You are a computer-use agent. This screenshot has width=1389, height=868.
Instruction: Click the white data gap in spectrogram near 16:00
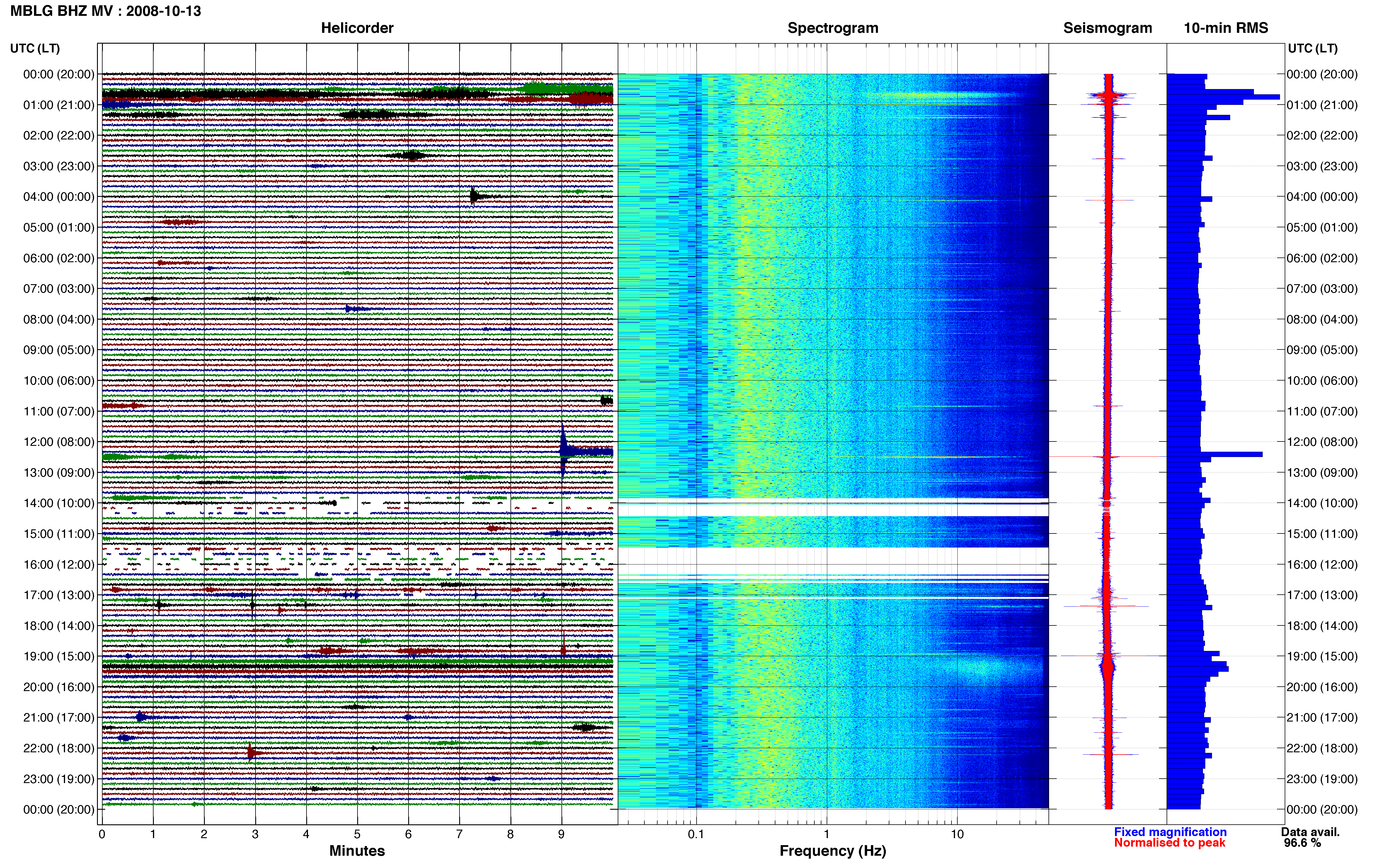833,560
